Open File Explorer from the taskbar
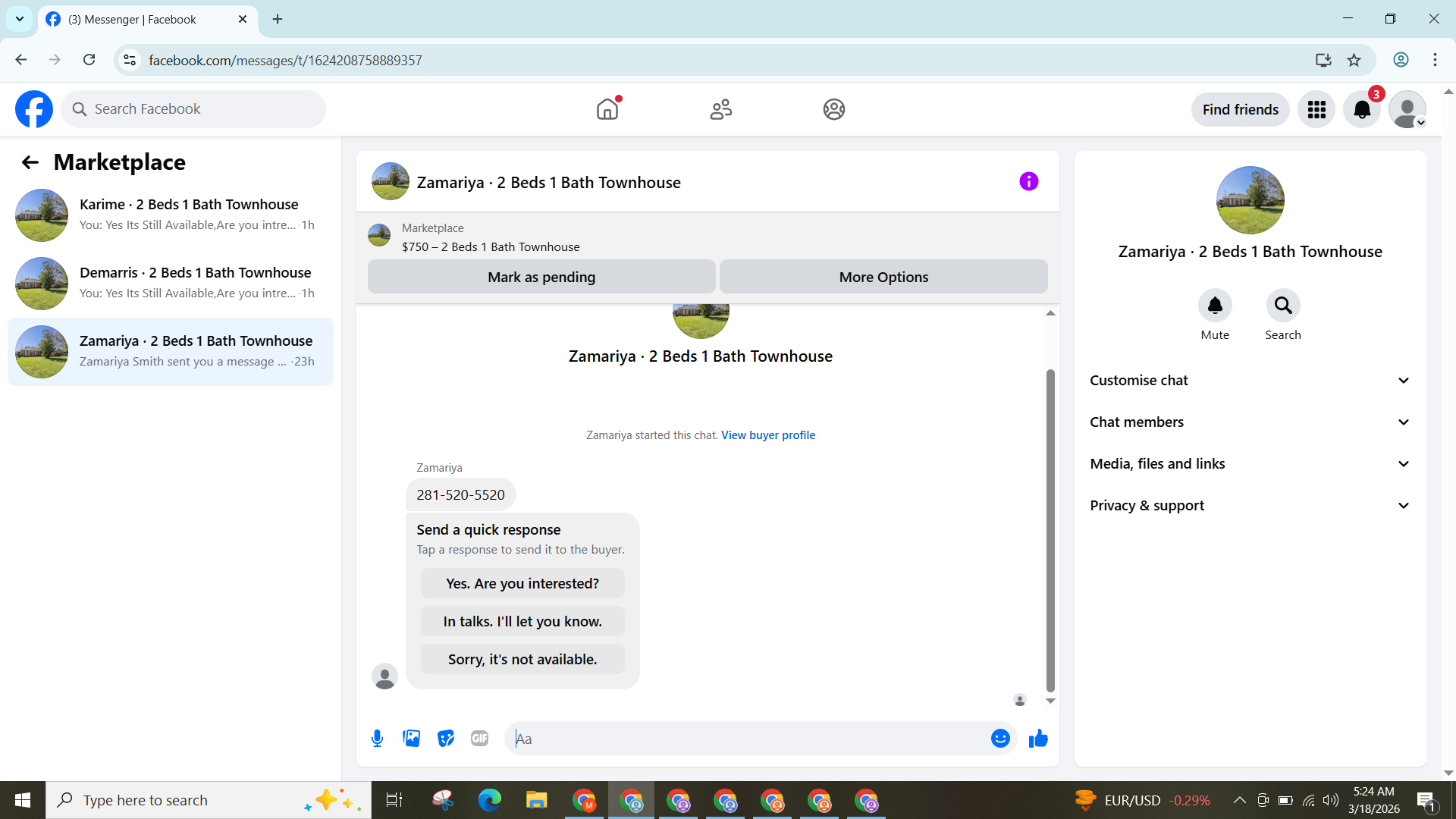1456x819 pixels. tap(536, 801)
